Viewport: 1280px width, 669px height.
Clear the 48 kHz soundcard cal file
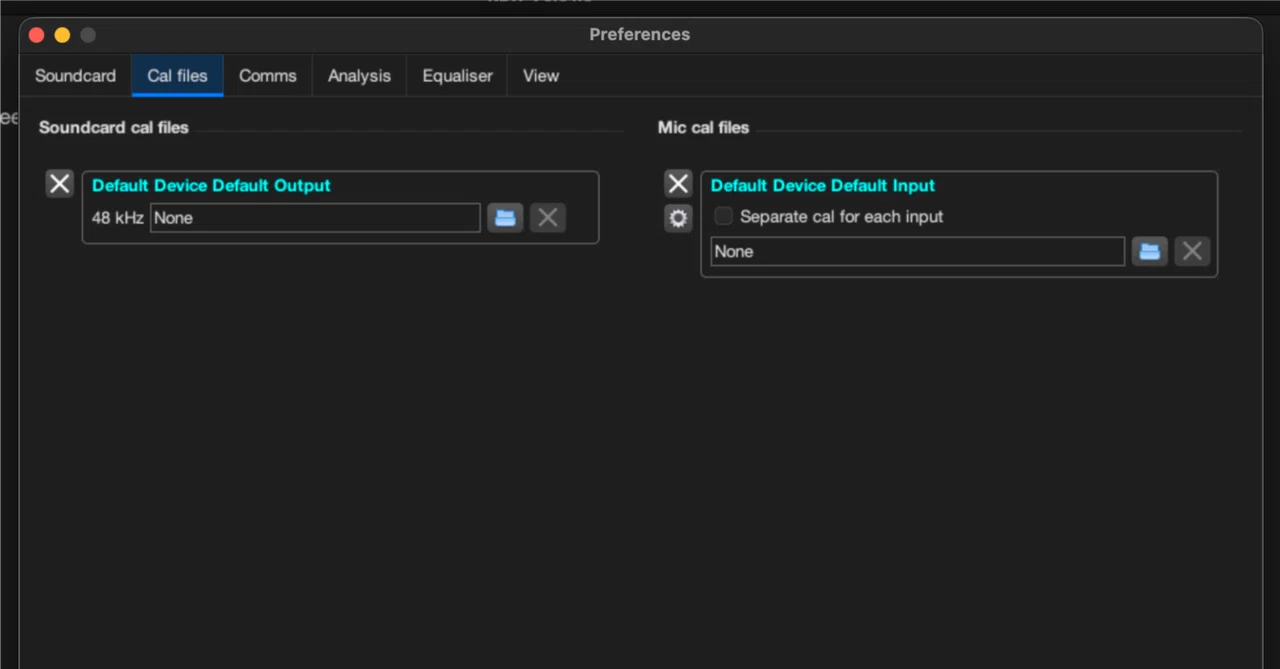[x=548, y=218]
